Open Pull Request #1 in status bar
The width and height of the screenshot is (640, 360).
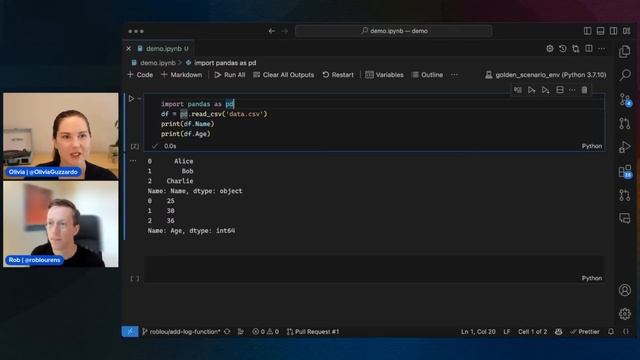pyautogui.click(x=313, y=331)
